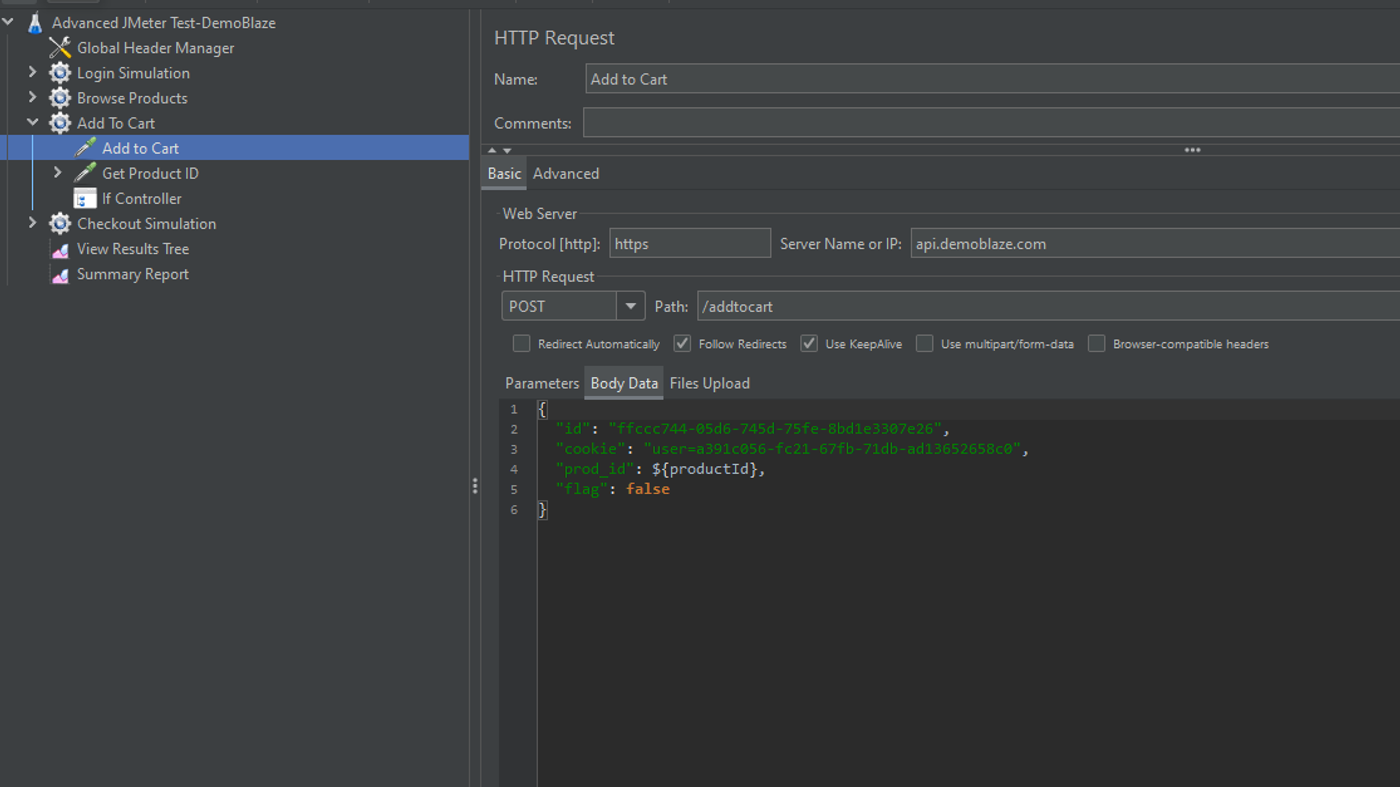Expand the Checkout Simulation thread group

(32, 223)
